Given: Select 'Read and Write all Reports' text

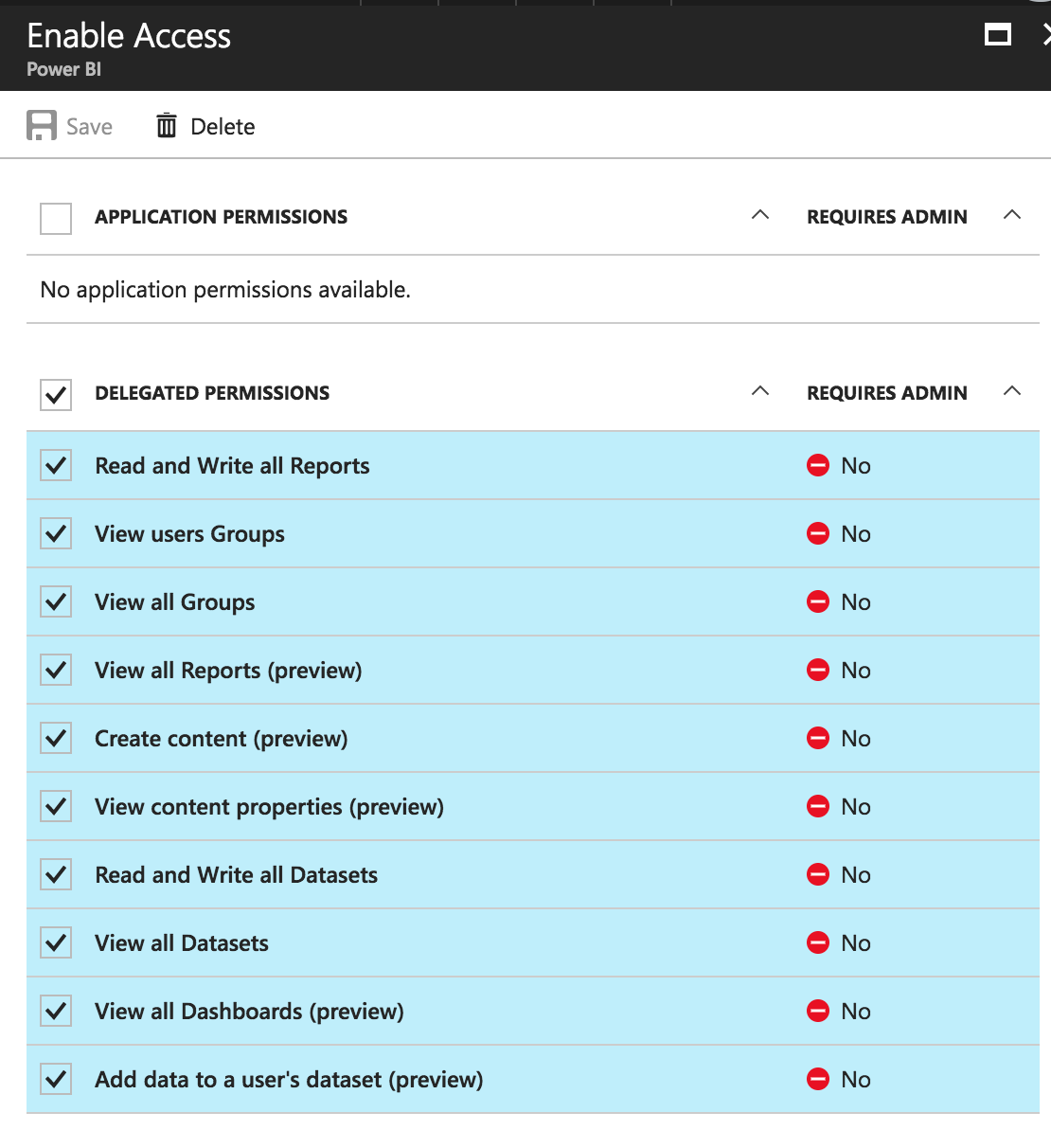Looking at the screenshot, I should click(x=232, y=466).
